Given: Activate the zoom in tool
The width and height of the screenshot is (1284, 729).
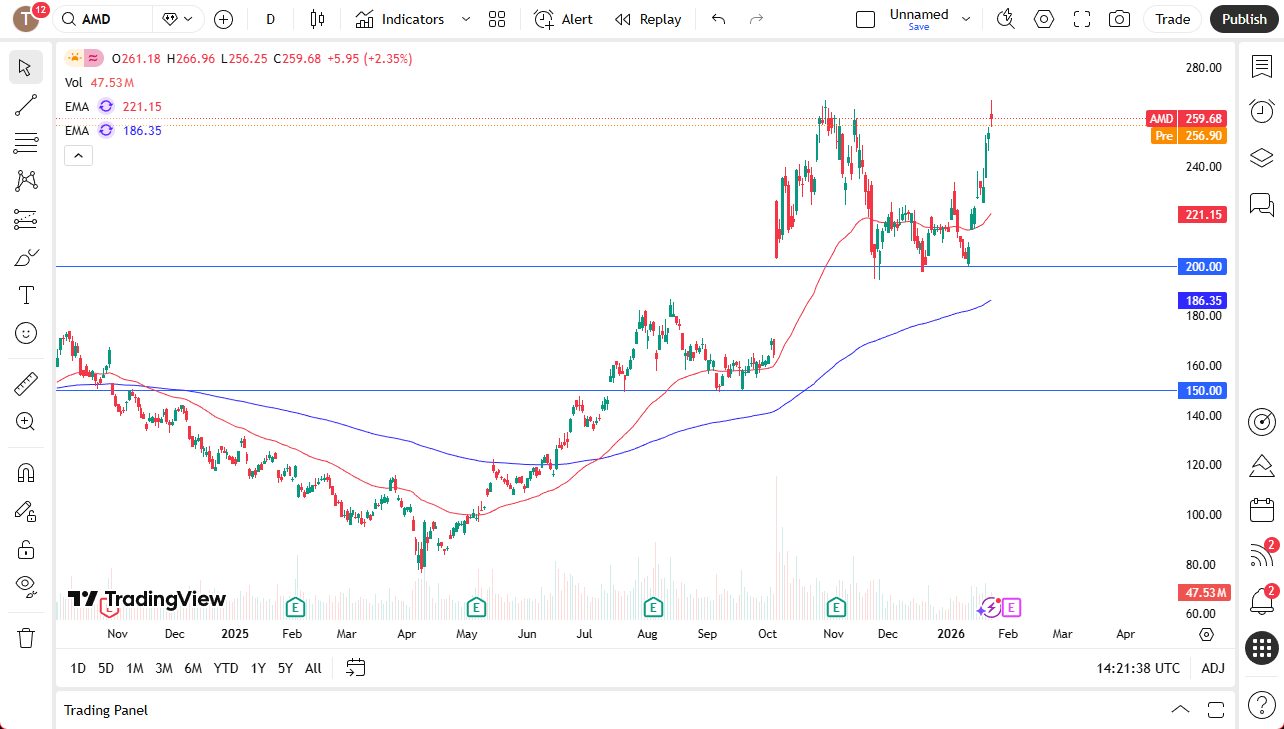Looking at the screenshot, I should [26, 421].
